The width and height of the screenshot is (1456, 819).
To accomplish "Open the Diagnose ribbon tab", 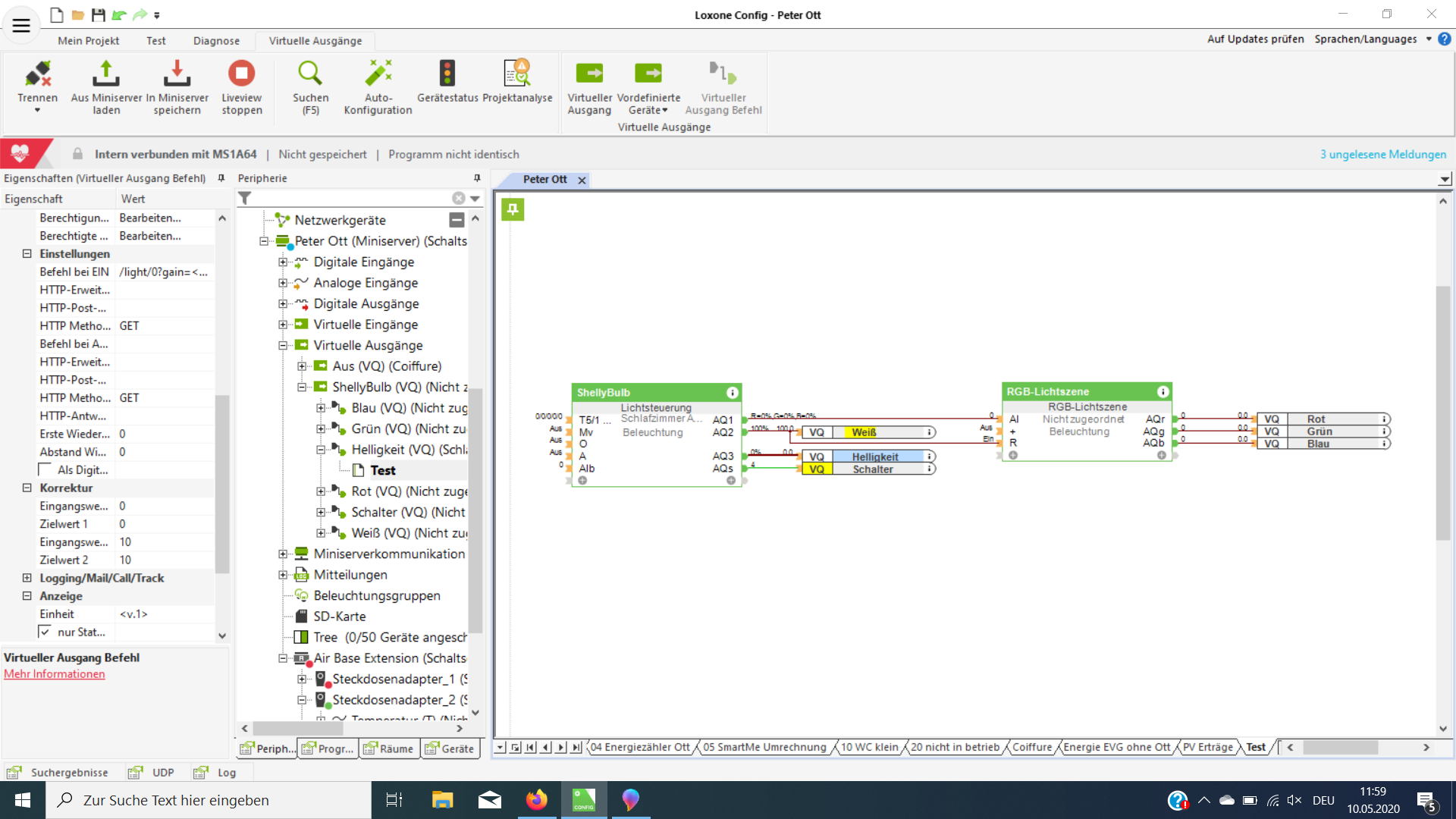I will pos(216,41).
